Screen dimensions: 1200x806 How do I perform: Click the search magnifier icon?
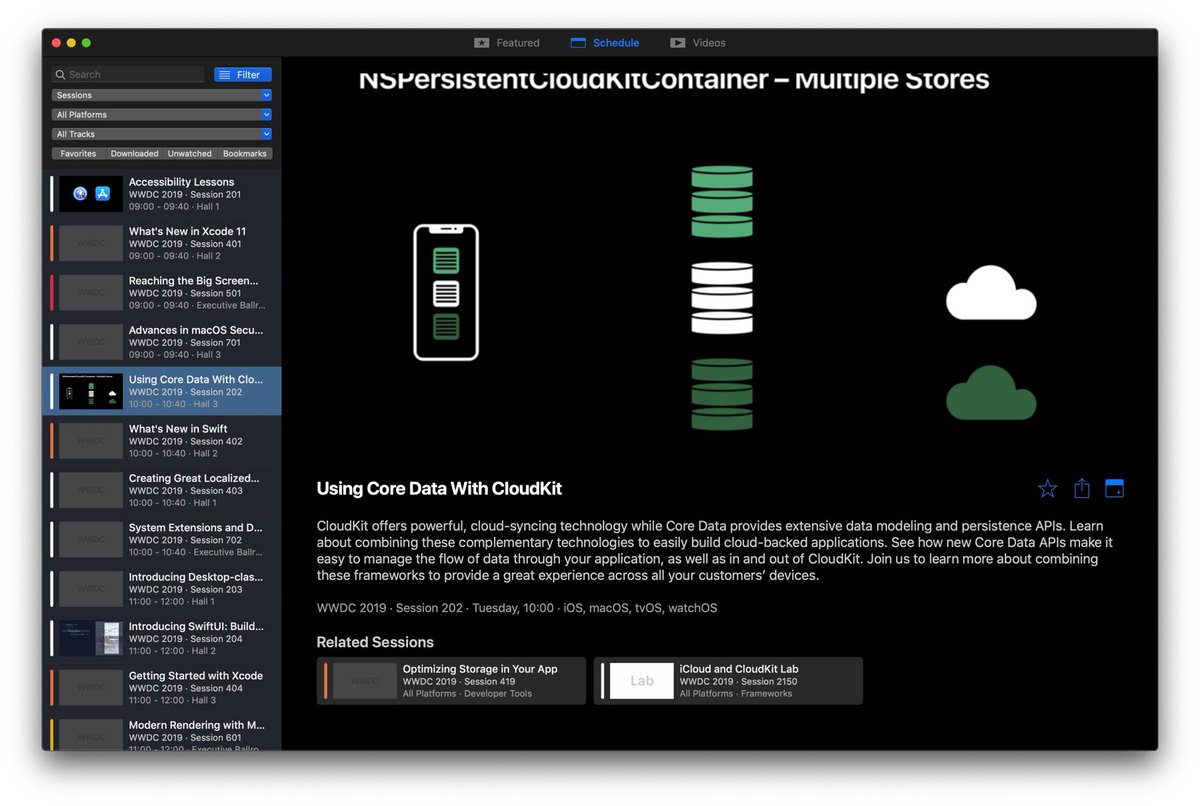coord(61,74)
